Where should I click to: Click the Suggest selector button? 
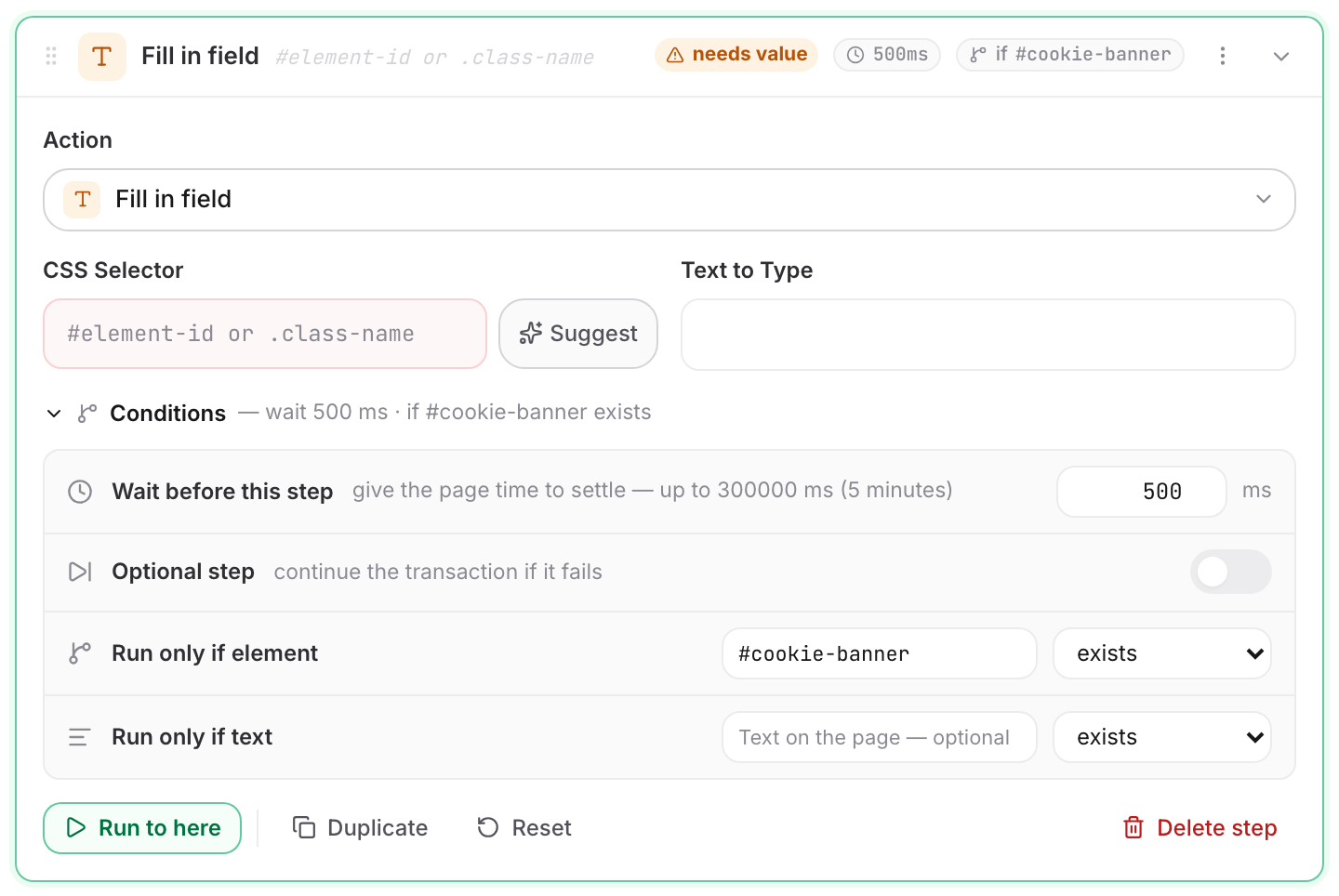click(578, 334)
